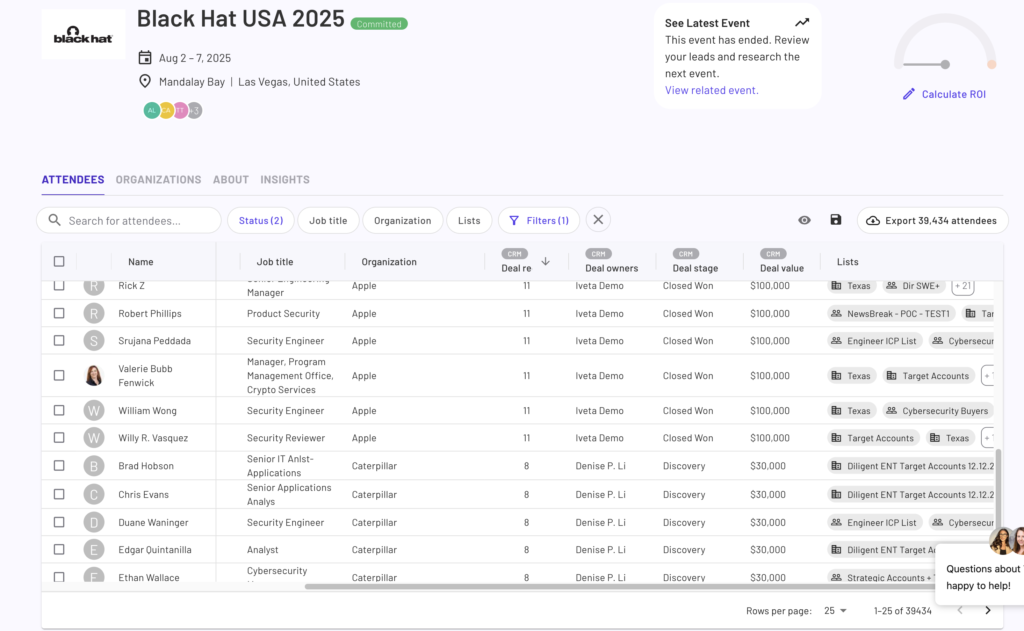This screenshot has height=631, width=1024.
Task: Click the Export 39,434 attendees button
Action: click(932, 220)
